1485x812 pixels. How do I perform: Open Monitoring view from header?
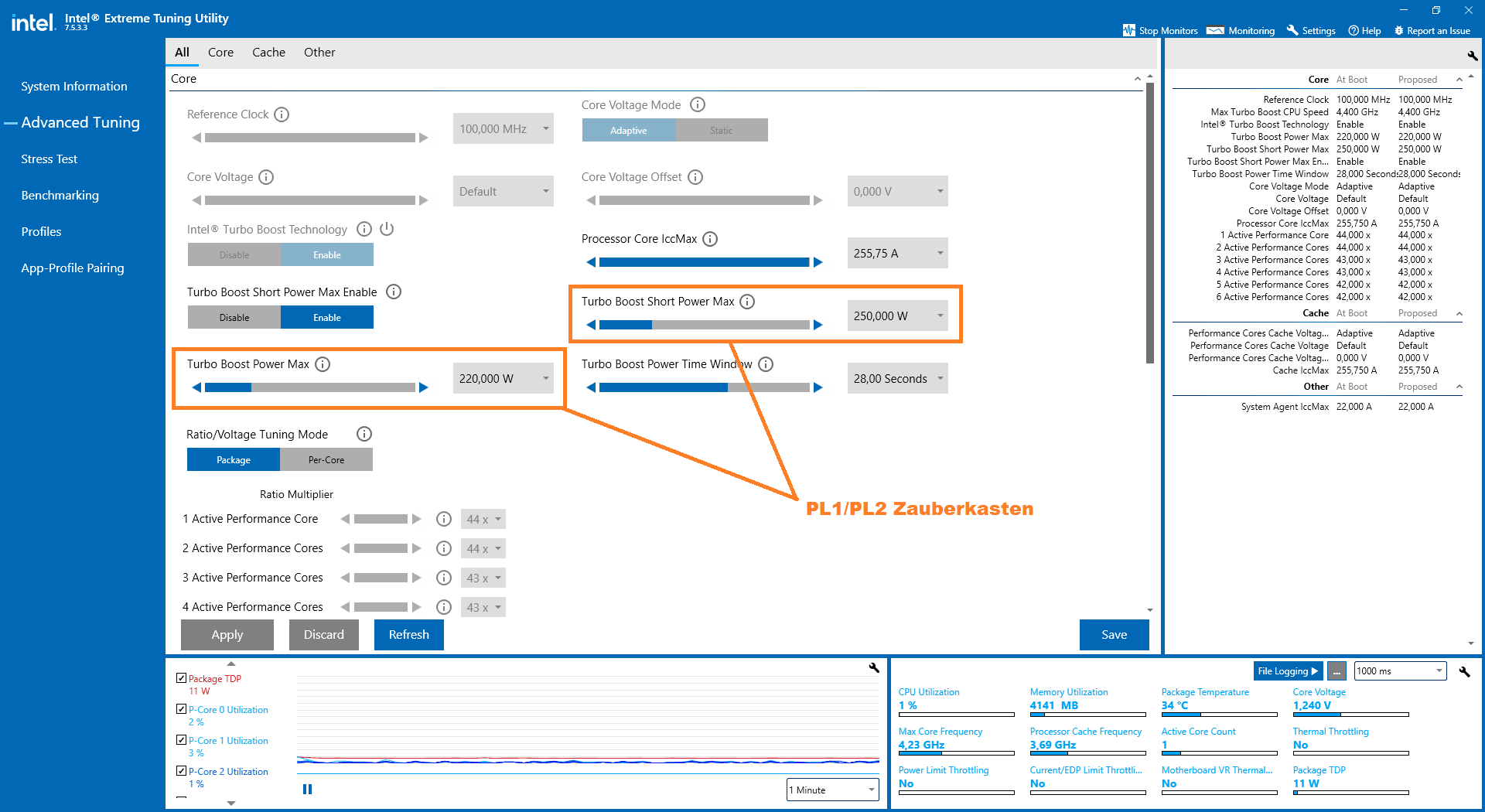coord(1241,30)
